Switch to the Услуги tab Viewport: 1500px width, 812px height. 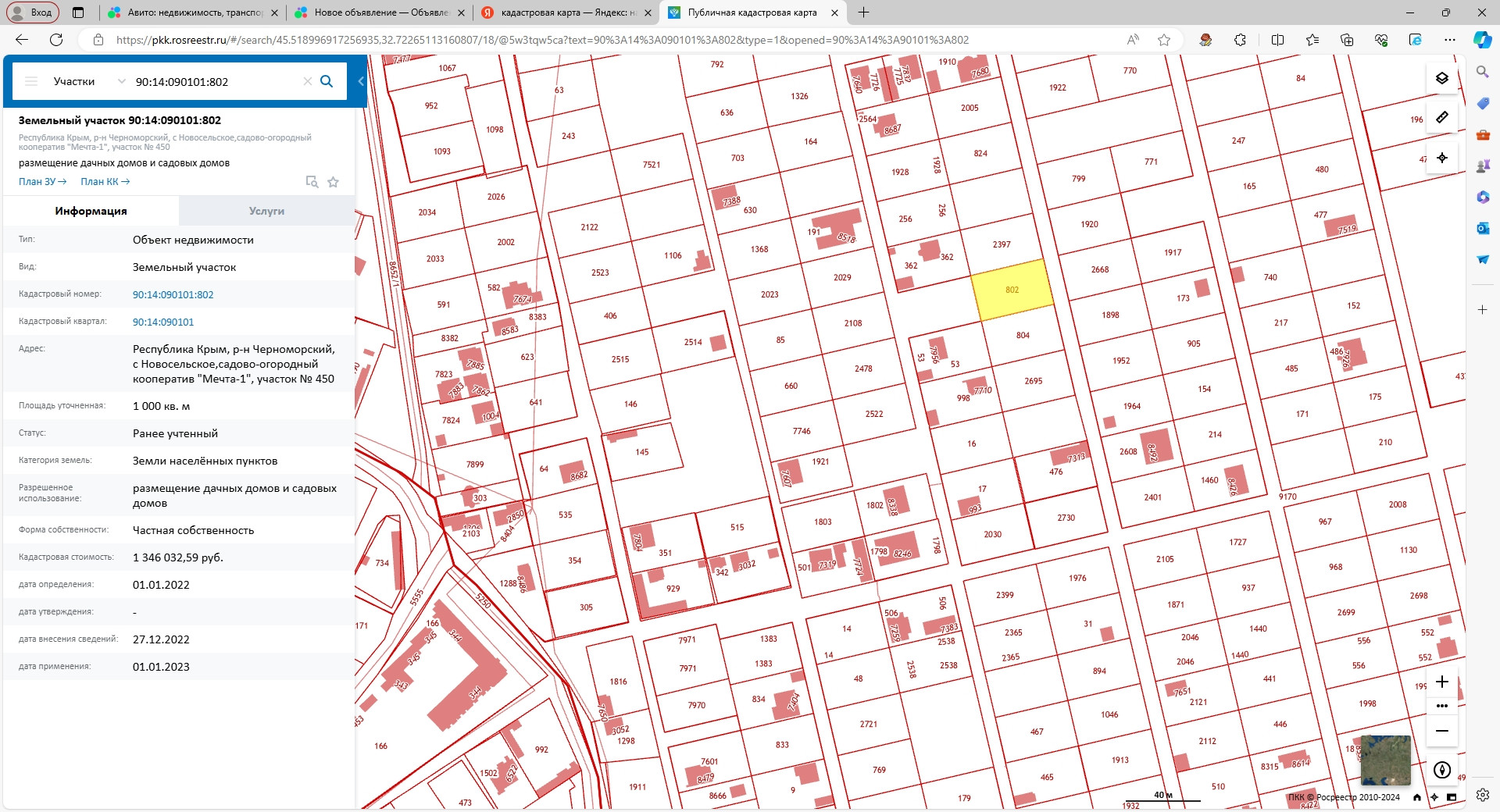coord(266,211)
